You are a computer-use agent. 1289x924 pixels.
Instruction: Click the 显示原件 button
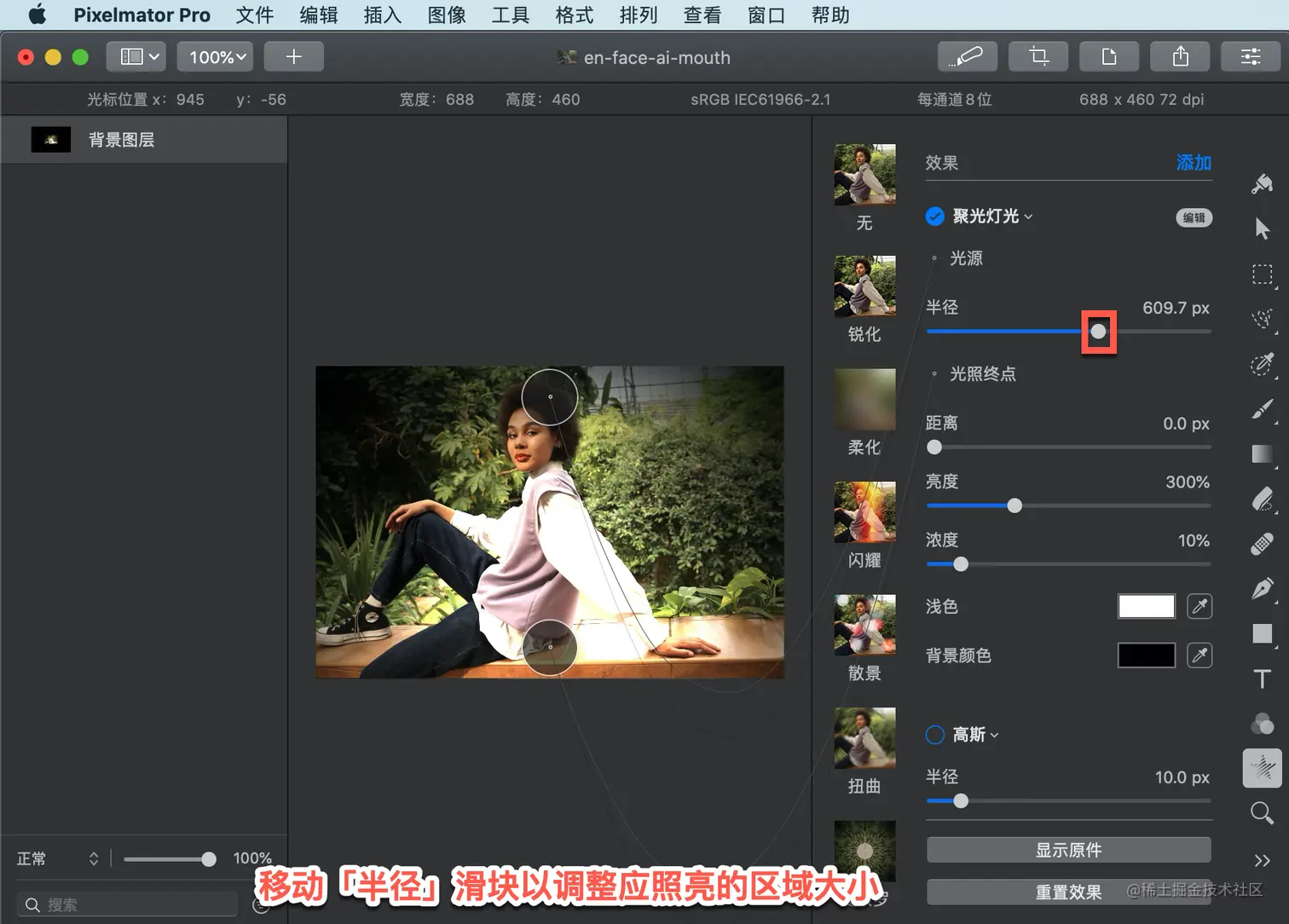pos(1069,850)
